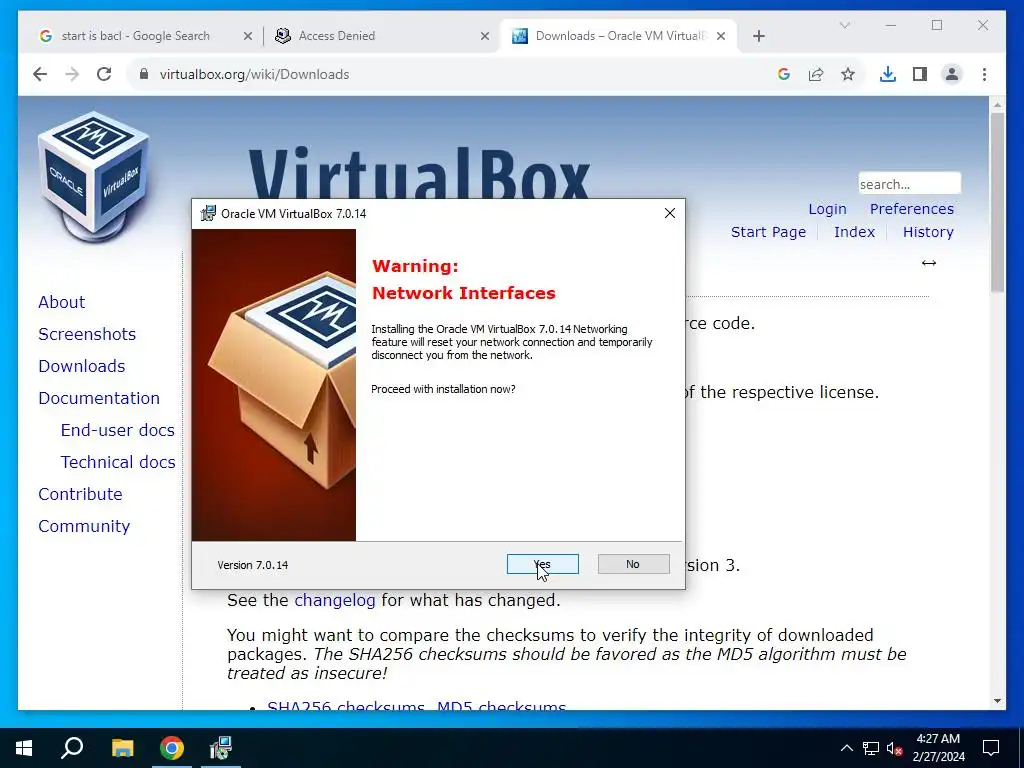Open About in the sidebar

[61, 302]
